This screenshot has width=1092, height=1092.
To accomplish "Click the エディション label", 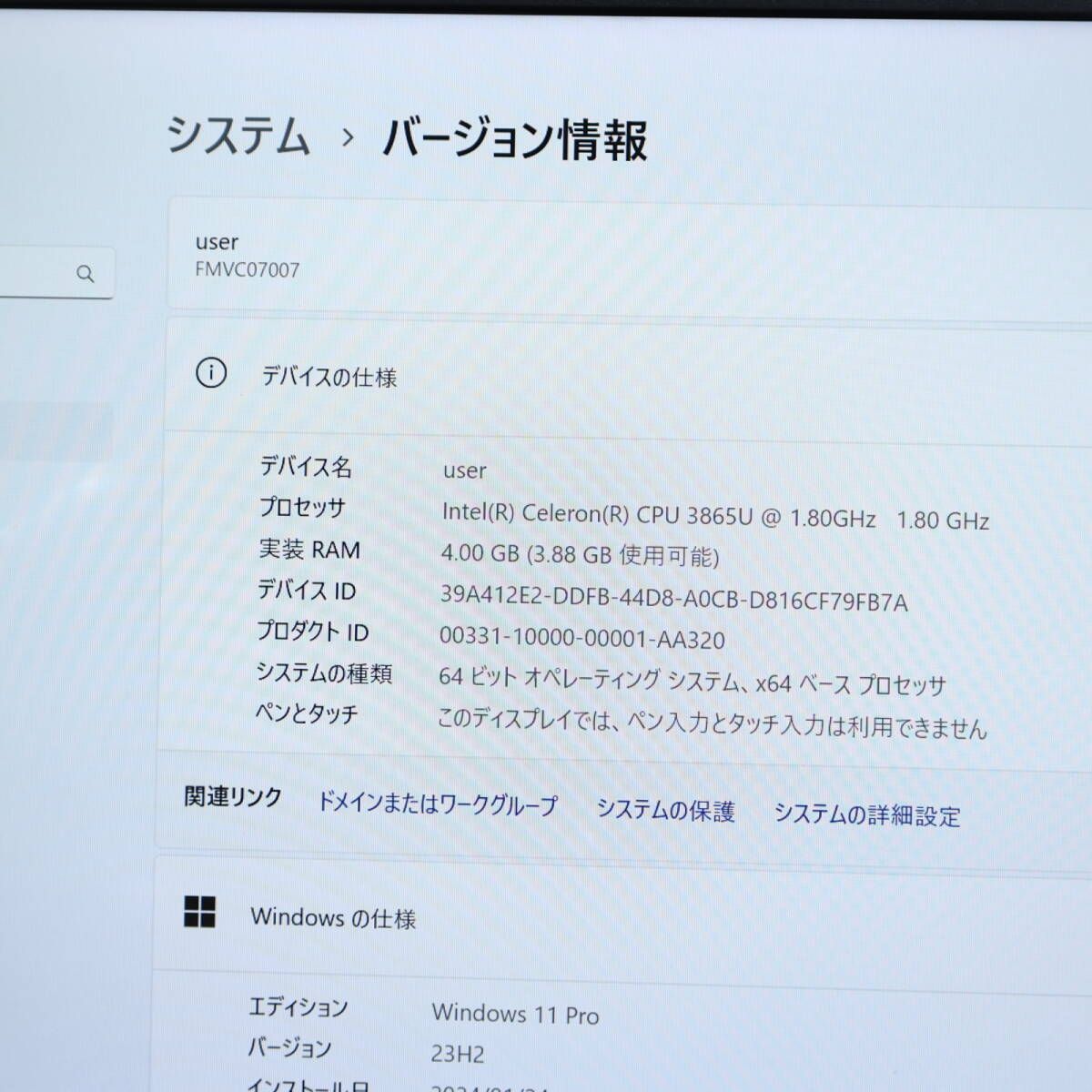I will (x=298, y=1007).
